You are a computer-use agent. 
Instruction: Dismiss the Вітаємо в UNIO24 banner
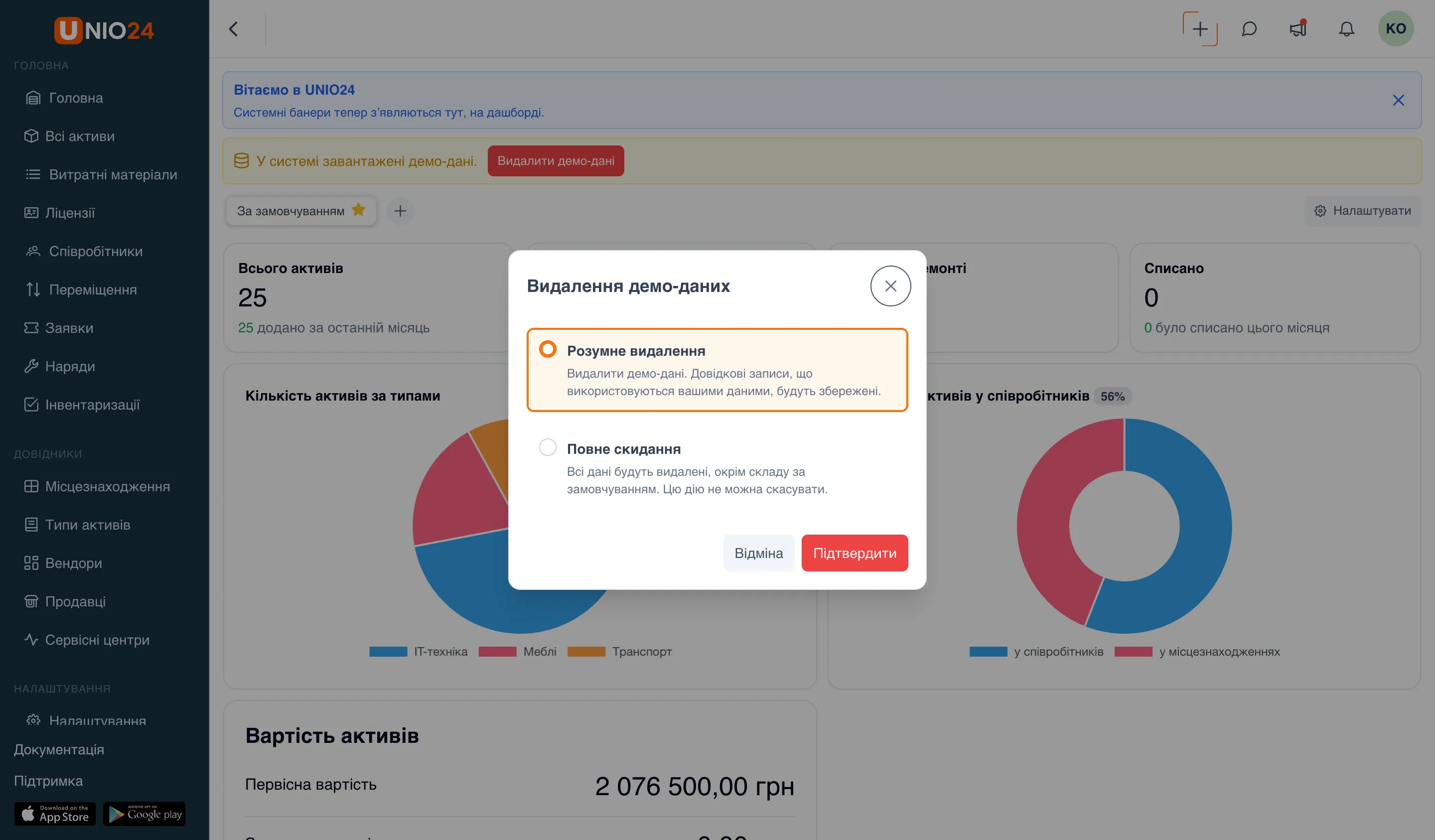[1398, 100]
